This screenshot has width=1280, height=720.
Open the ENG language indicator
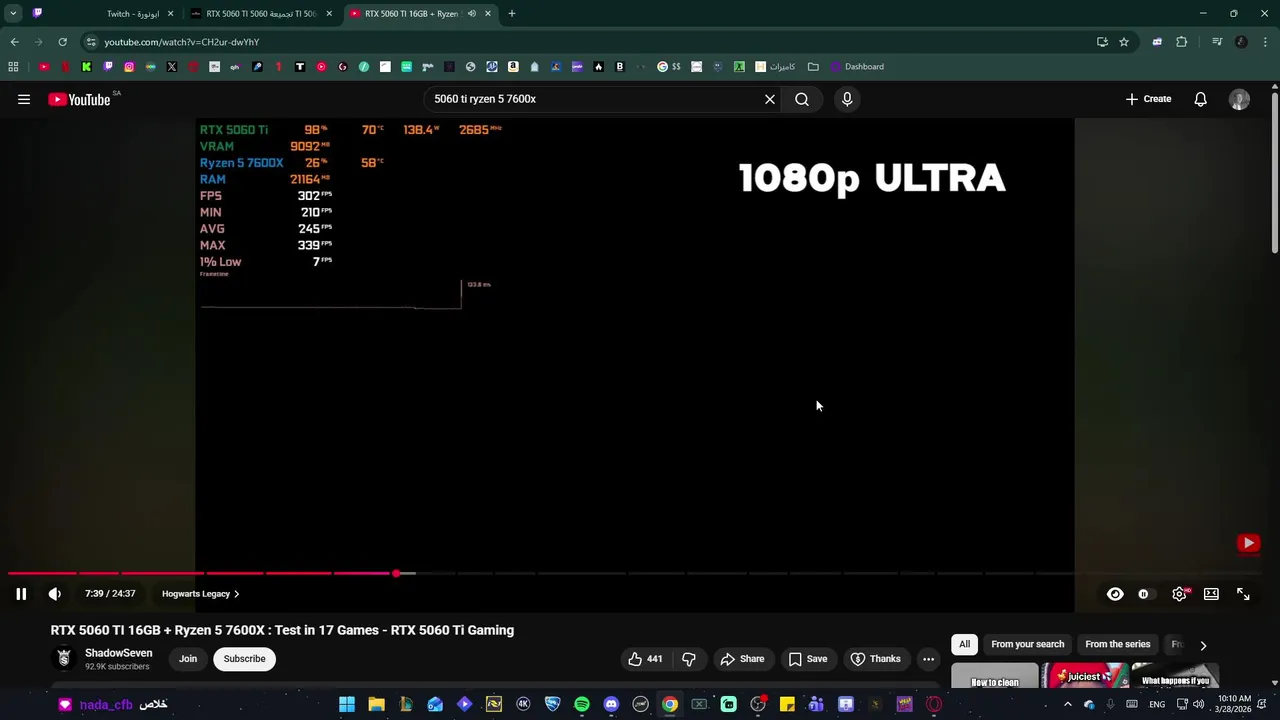pos(1157,705)
